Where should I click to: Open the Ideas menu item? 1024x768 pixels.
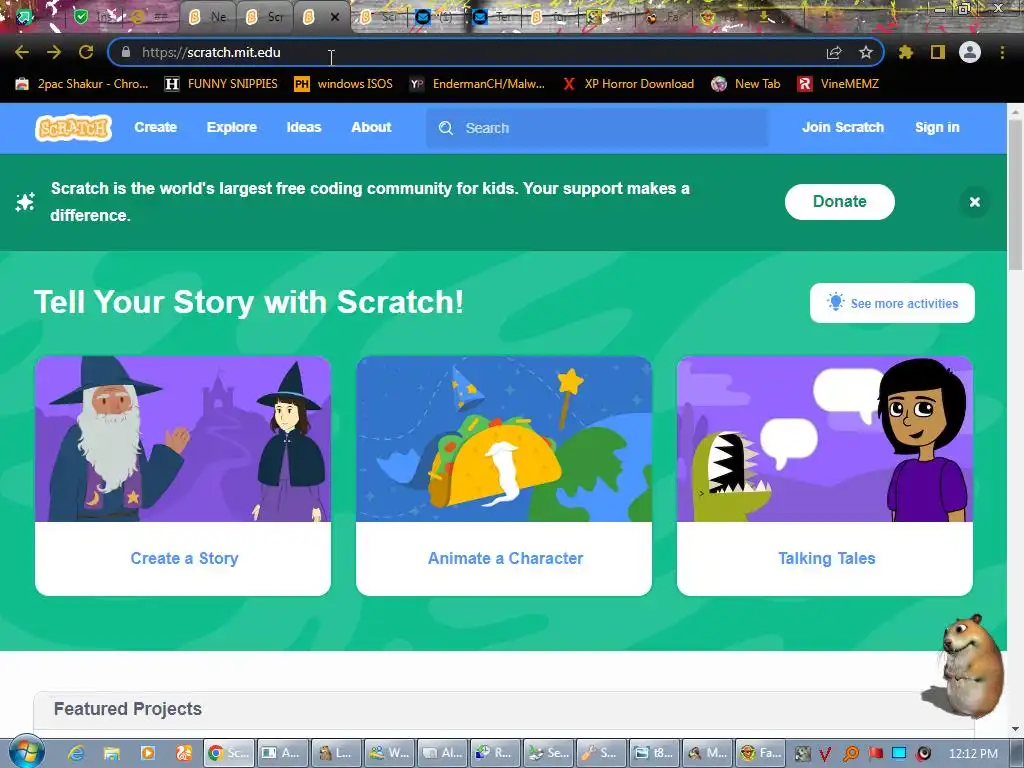click(x=304, y=127)
